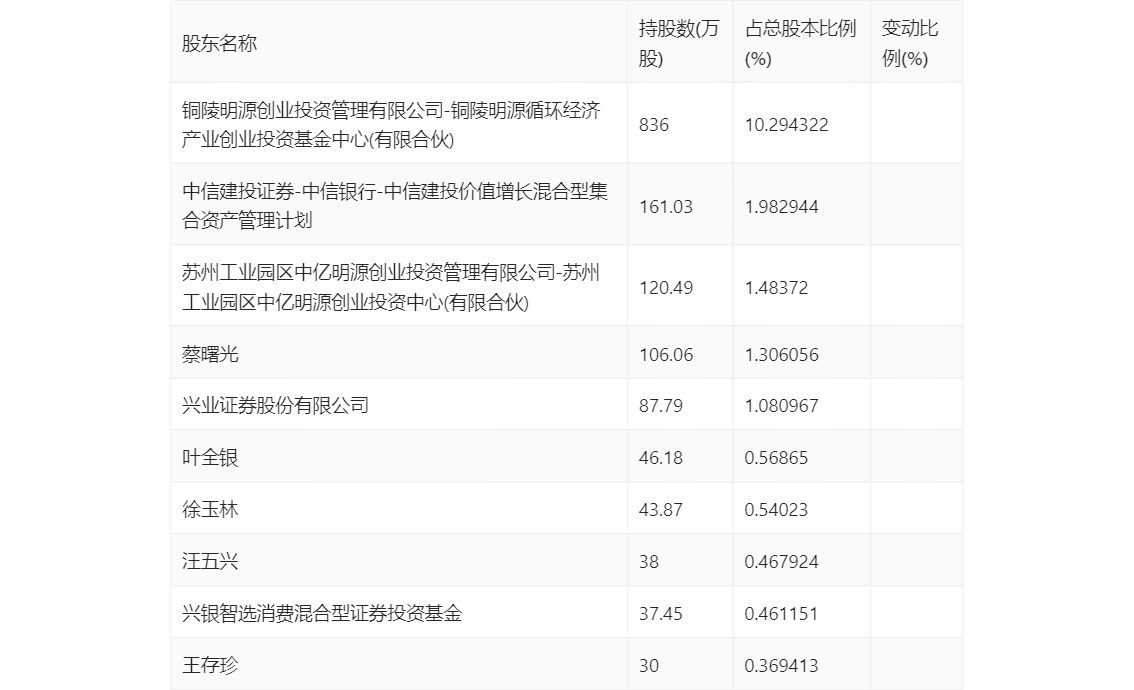This screenshot has width=1134, height=690.
Task: Click the 持股数(万股) column header
Action: pyautogui.click(x=678, y=43)
